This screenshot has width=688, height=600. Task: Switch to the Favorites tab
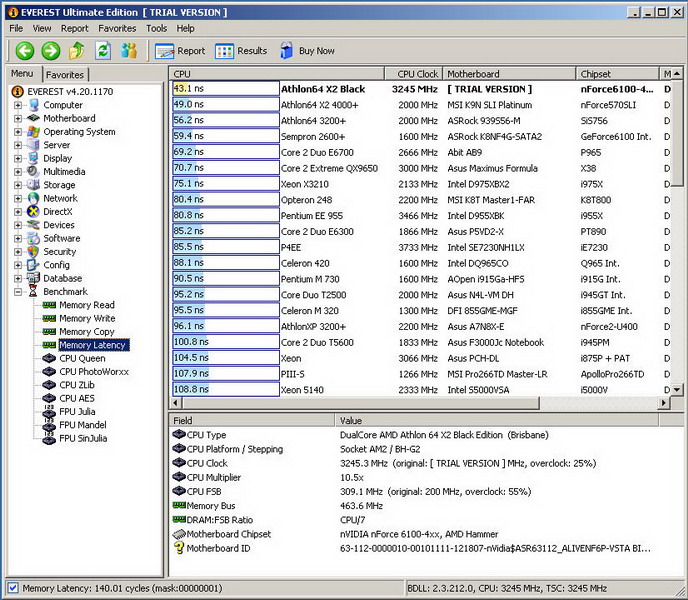point(65,75)
